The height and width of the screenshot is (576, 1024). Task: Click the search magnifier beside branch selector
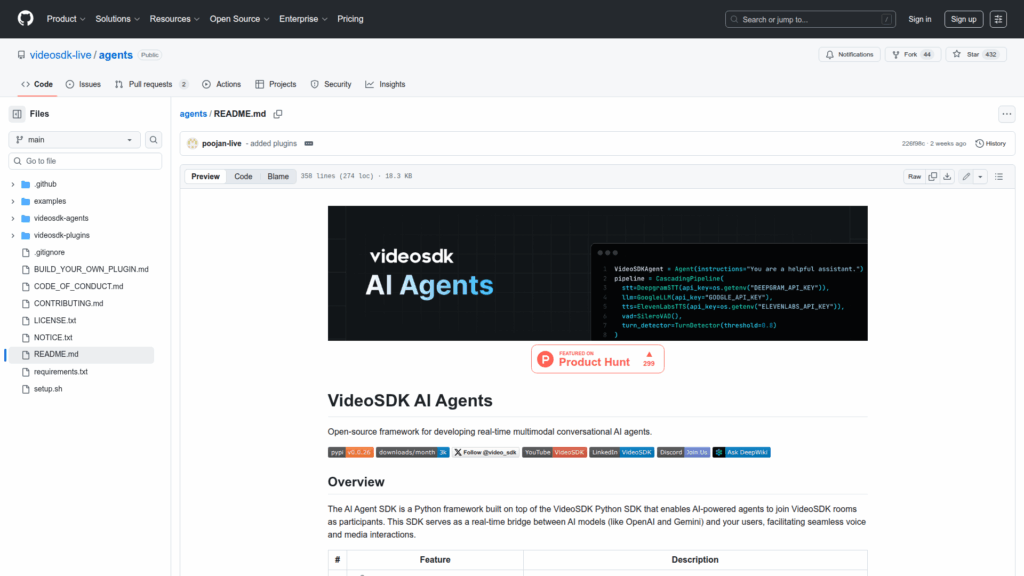[x=154, y=140]
